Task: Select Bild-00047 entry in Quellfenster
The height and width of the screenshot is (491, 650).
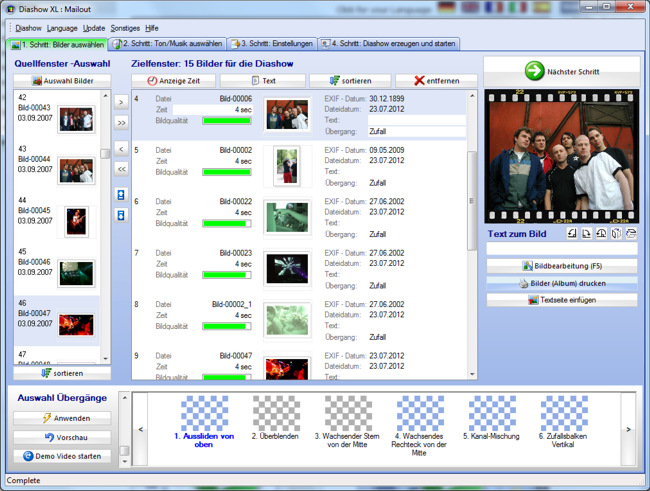Action: click(x=57, y=321)
